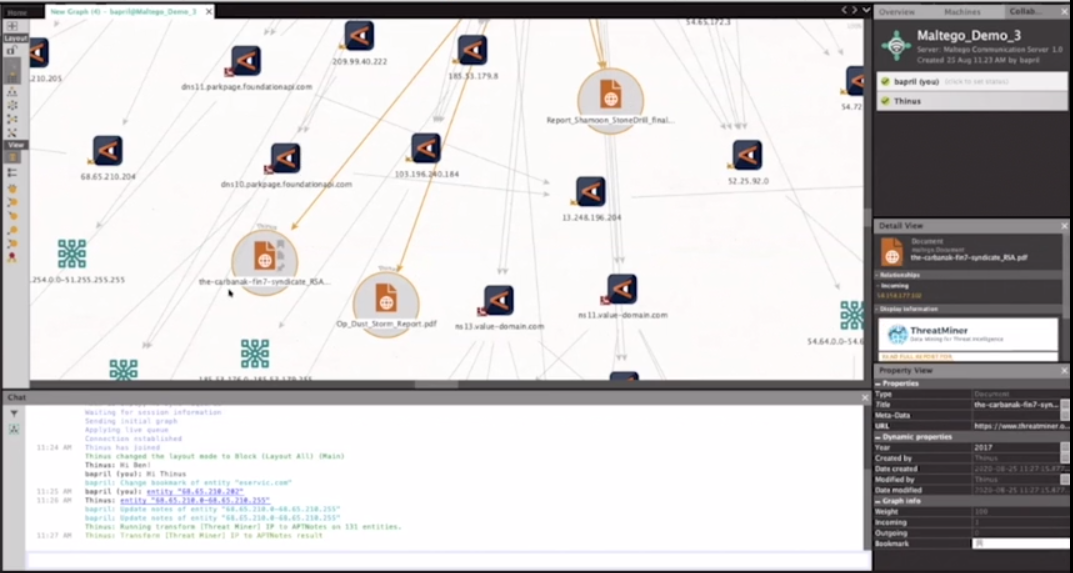The width and height of the screenshot is (1073, 573).
Task: Click the netblock icon above 51.255.255.255 label
Action: pyautogui.click(x=72, y=253)
